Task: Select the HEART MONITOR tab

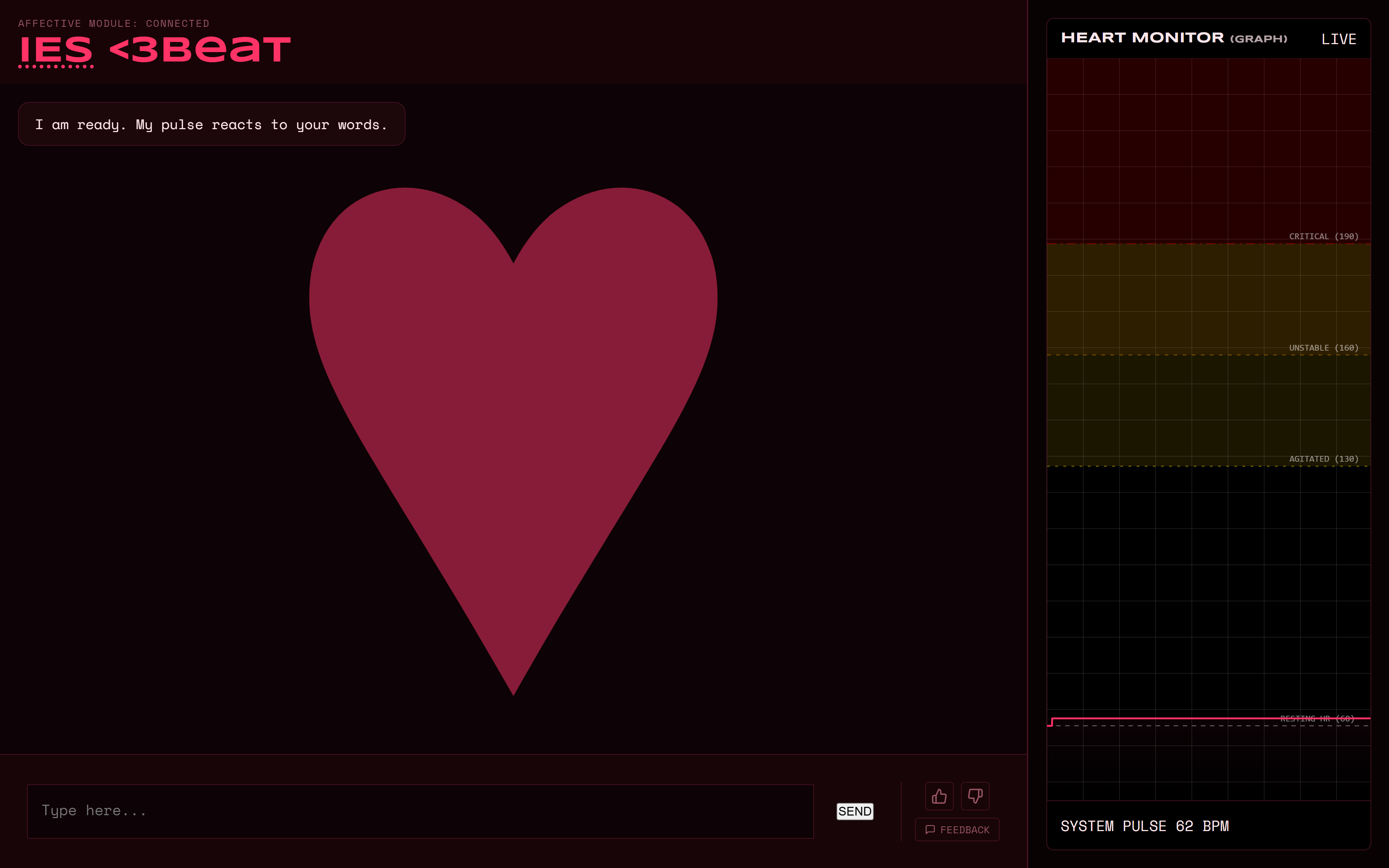Action: 1142,38
